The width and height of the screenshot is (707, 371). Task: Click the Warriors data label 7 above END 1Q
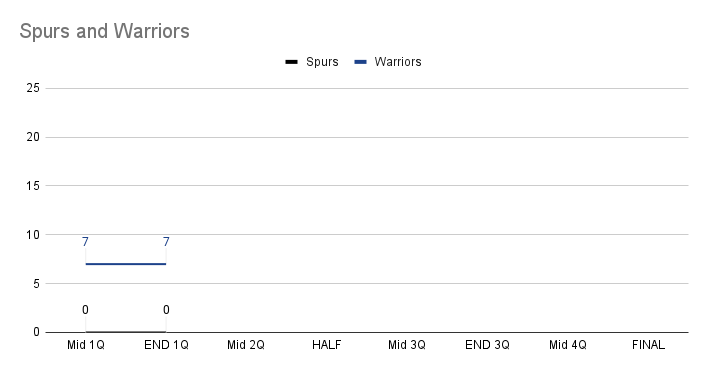(166, 242)
